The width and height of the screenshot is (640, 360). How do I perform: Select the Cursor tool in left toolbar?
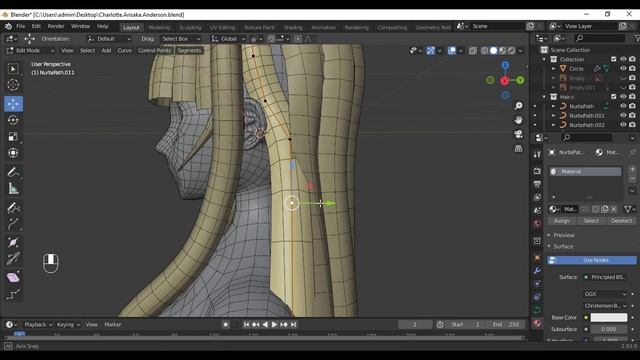(13, 84)
